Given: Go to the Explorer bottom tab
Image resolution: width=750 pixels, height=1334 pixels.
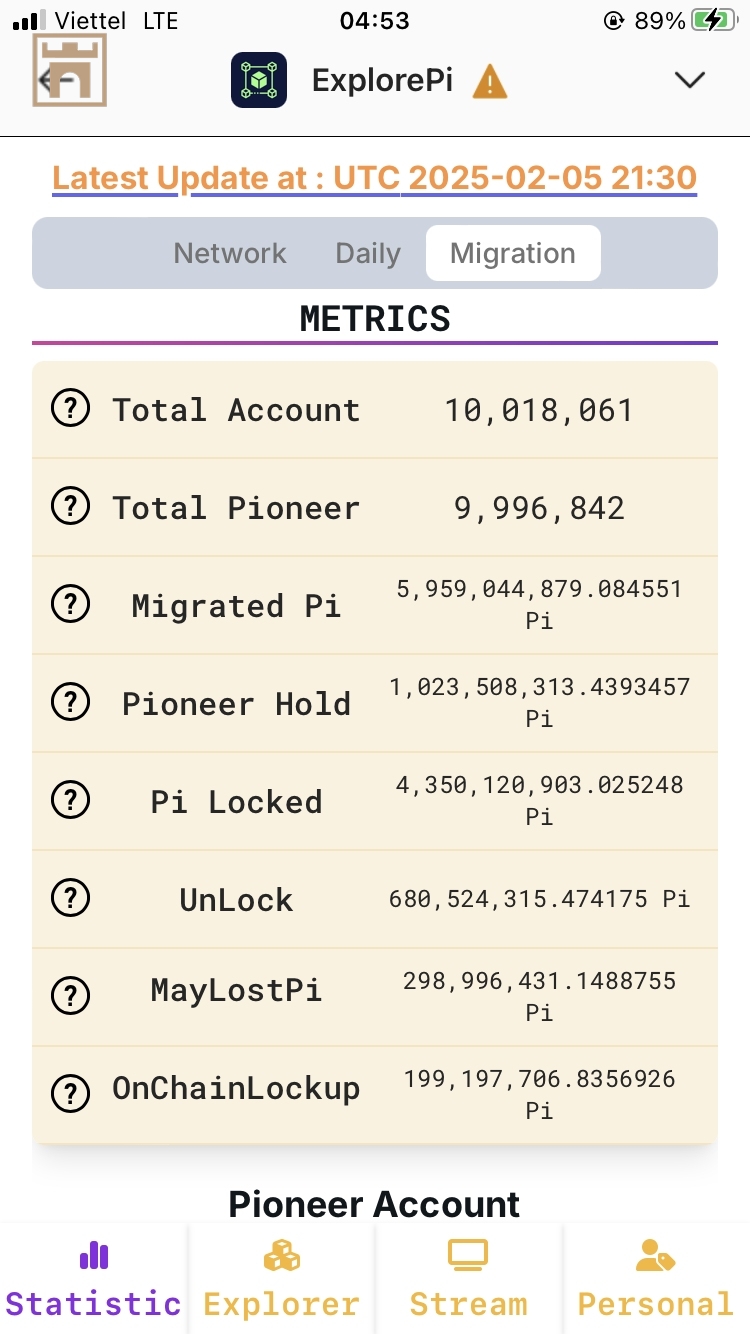Looking at the screenshot, I should [x=282, y=1279].
